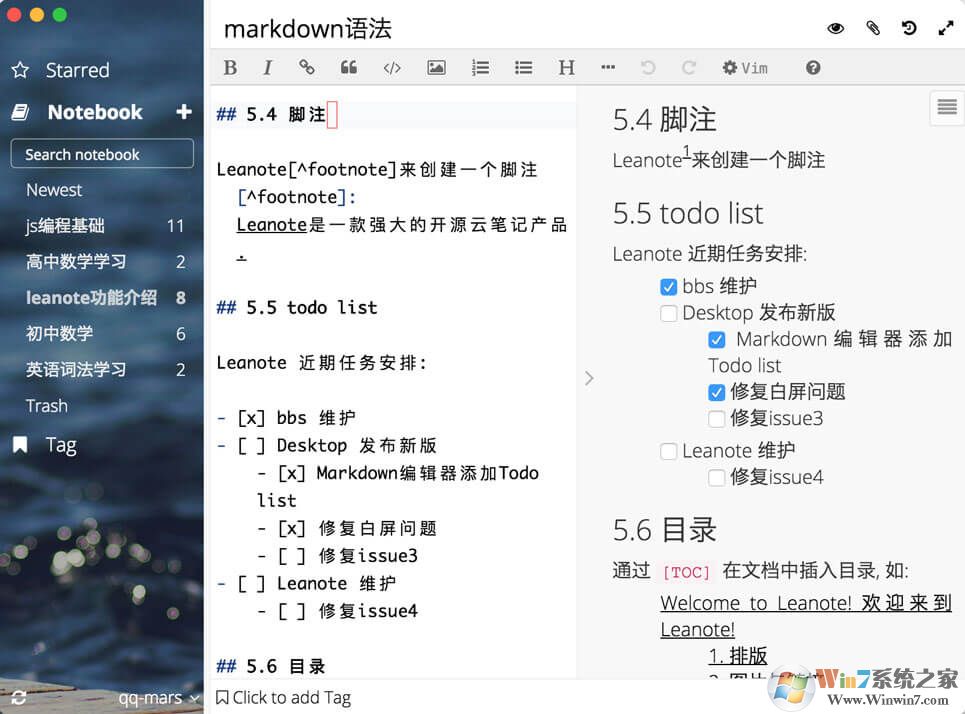Add a new notebook with the plus icon
The height and width of the screenshot is (714, 965).
pyautogui.click(x=183, y=112)
